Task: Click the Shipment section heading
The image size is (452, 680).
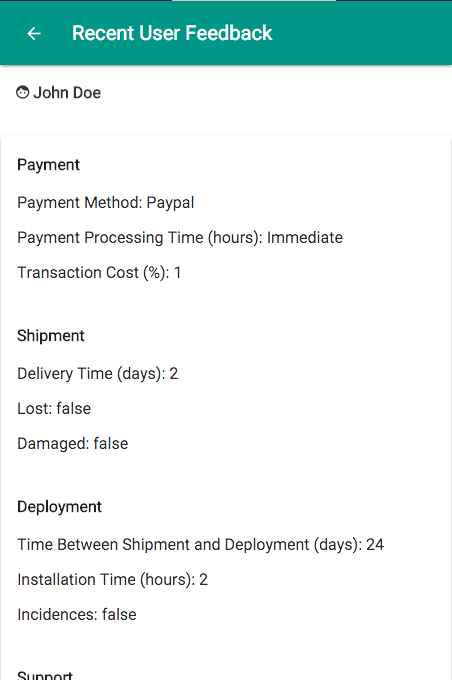Action: pyautogui.click(x=51, y=336)
